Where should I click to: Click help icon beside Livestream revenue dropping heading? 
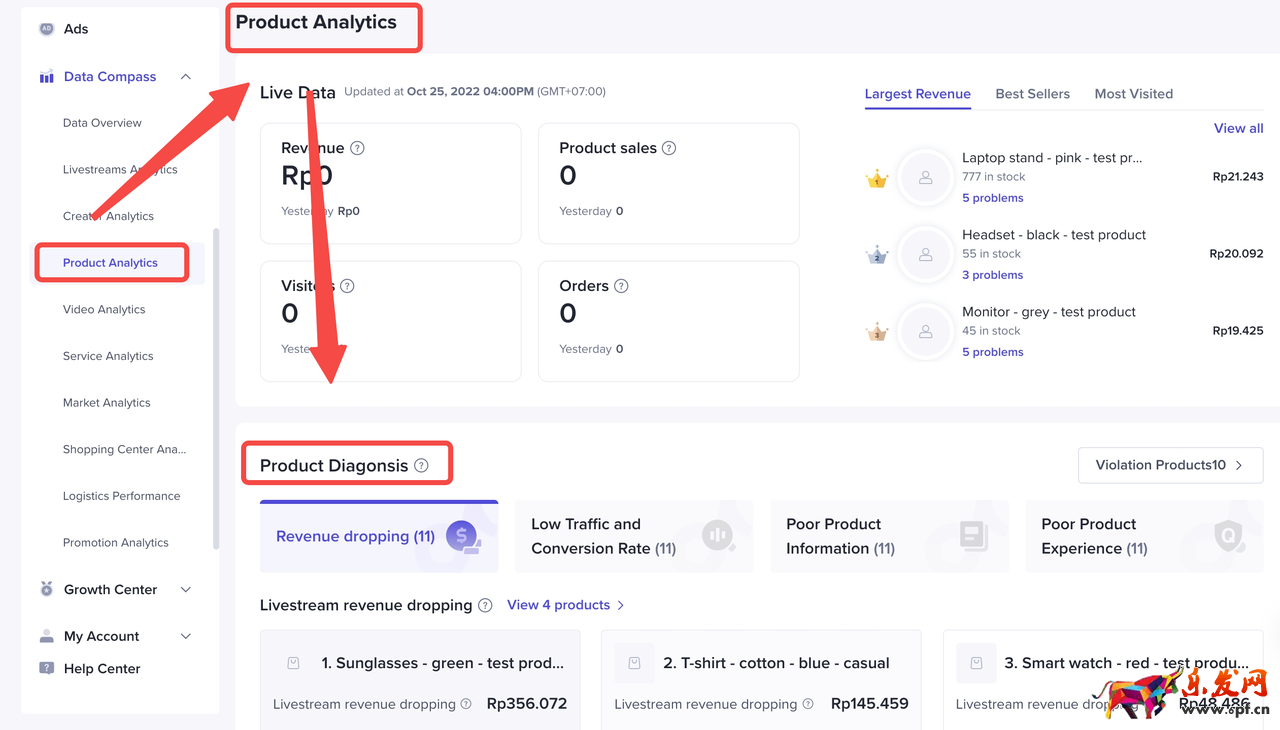click(485, 605)
